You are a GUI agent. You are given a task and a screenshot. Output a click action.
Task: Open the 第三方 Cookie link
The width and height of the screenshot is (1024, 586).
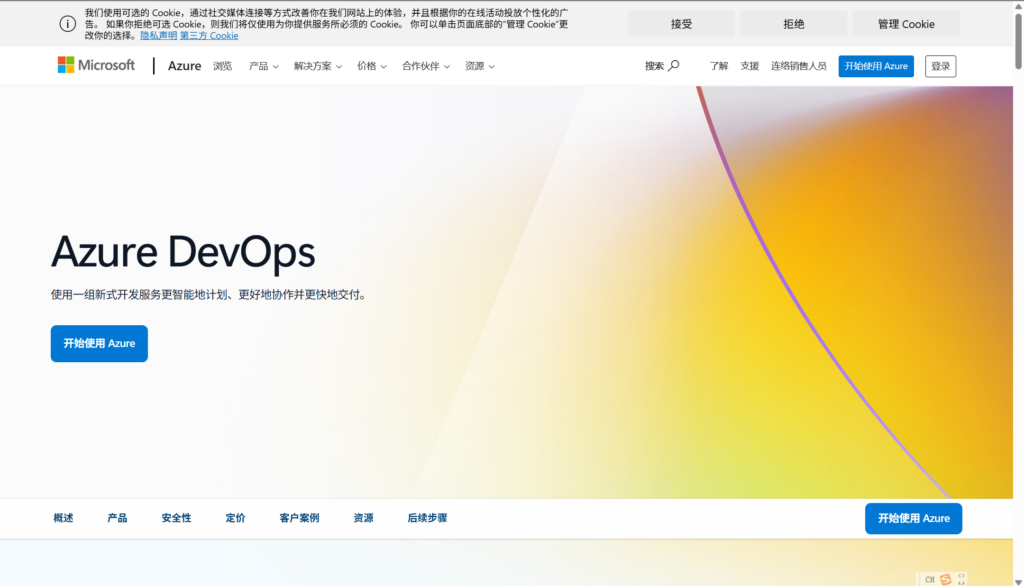tap(209, 35)
